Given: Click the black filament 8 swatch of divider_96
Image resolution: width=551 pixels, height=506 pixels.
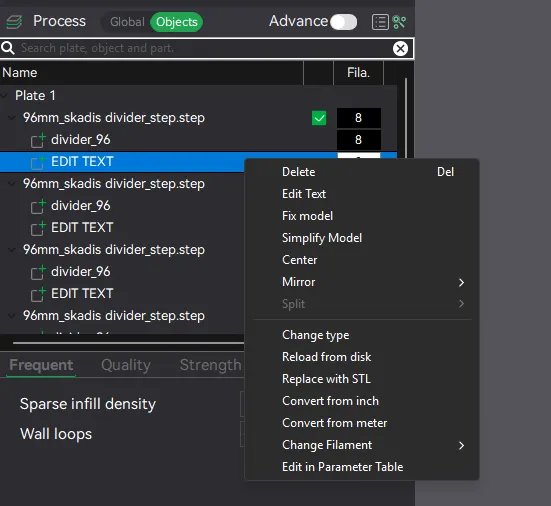Looking at the screenshot, I should 358,140.
